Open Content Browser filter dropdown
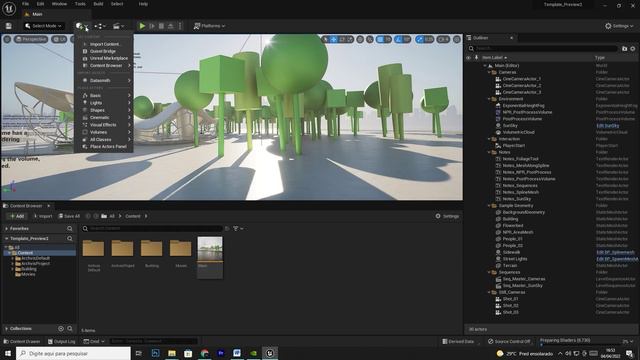The height and width of the screenshot is (360, 640). (x=238, y=229)
